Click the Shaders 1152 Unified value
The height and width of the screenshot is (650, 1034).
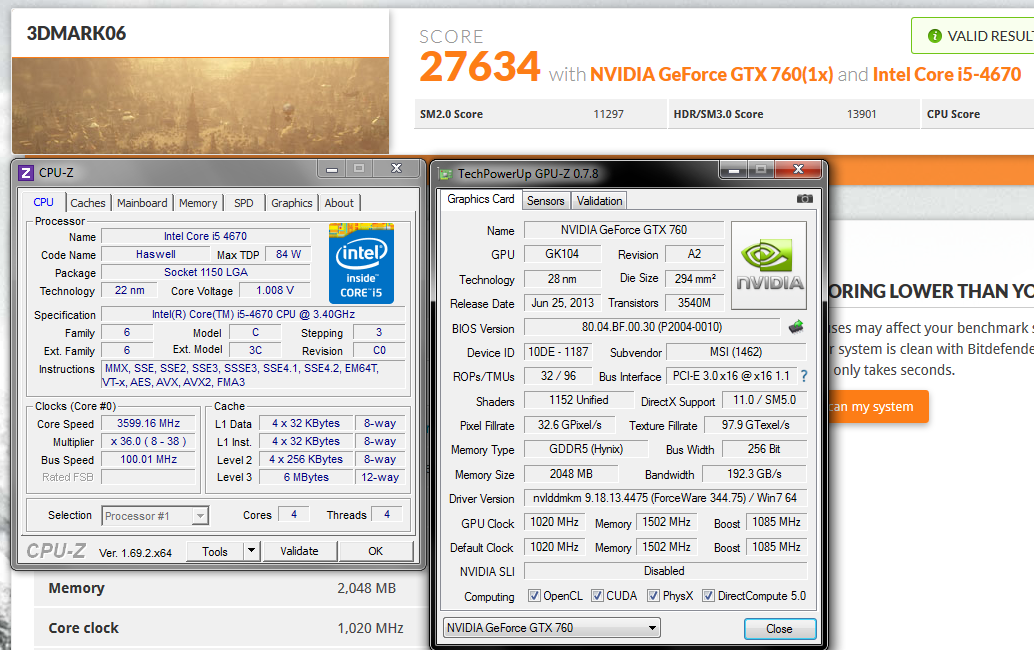click(578, 400)
